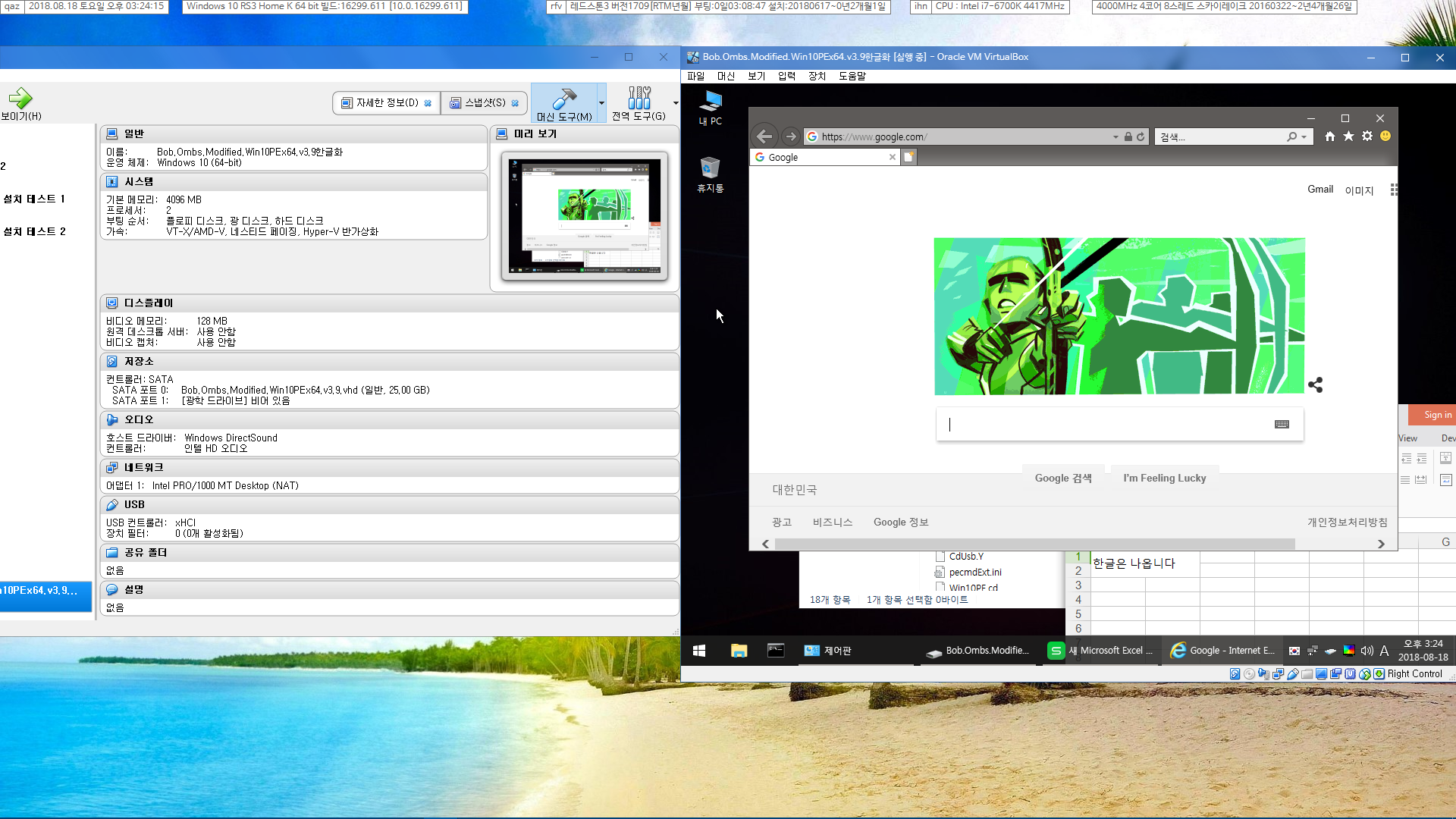This screenshot has height=819, width=1456.
Task: Close the 스냅샷(S) tab with its x
Action: pyautogui.click(x=515, y=103)
